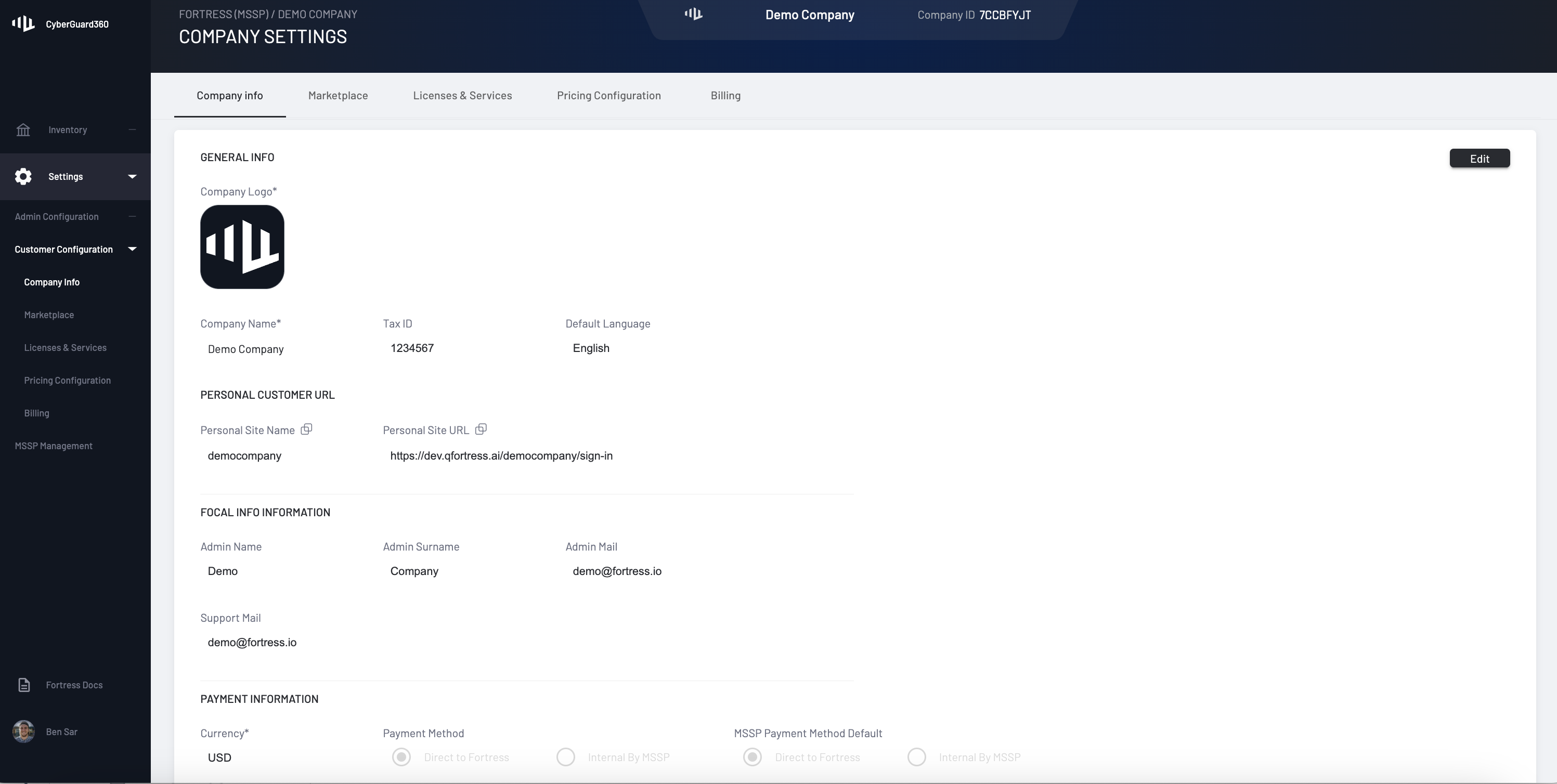Screen dimensions: 1557x784
Task: Click Ben Sar's profile avatar
Action: tap(23, 731)
